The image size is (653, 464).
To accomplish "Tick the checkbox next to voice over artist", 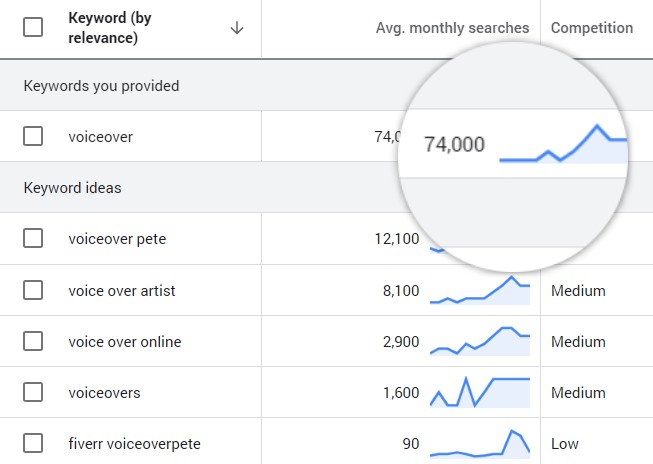I will click(x=33, y=290).
